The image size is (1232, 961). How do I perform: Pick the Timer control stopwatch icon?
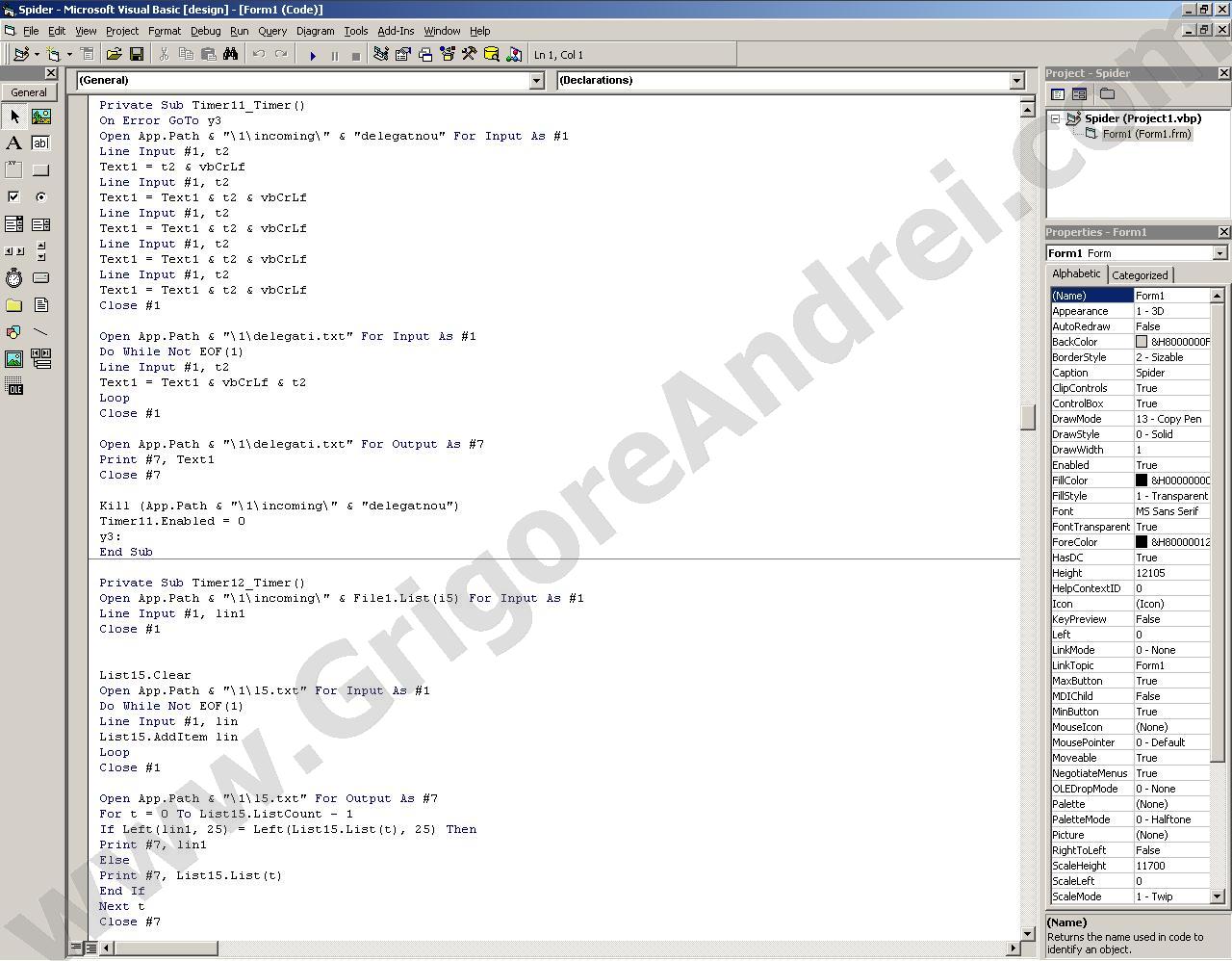coord(13,278)
